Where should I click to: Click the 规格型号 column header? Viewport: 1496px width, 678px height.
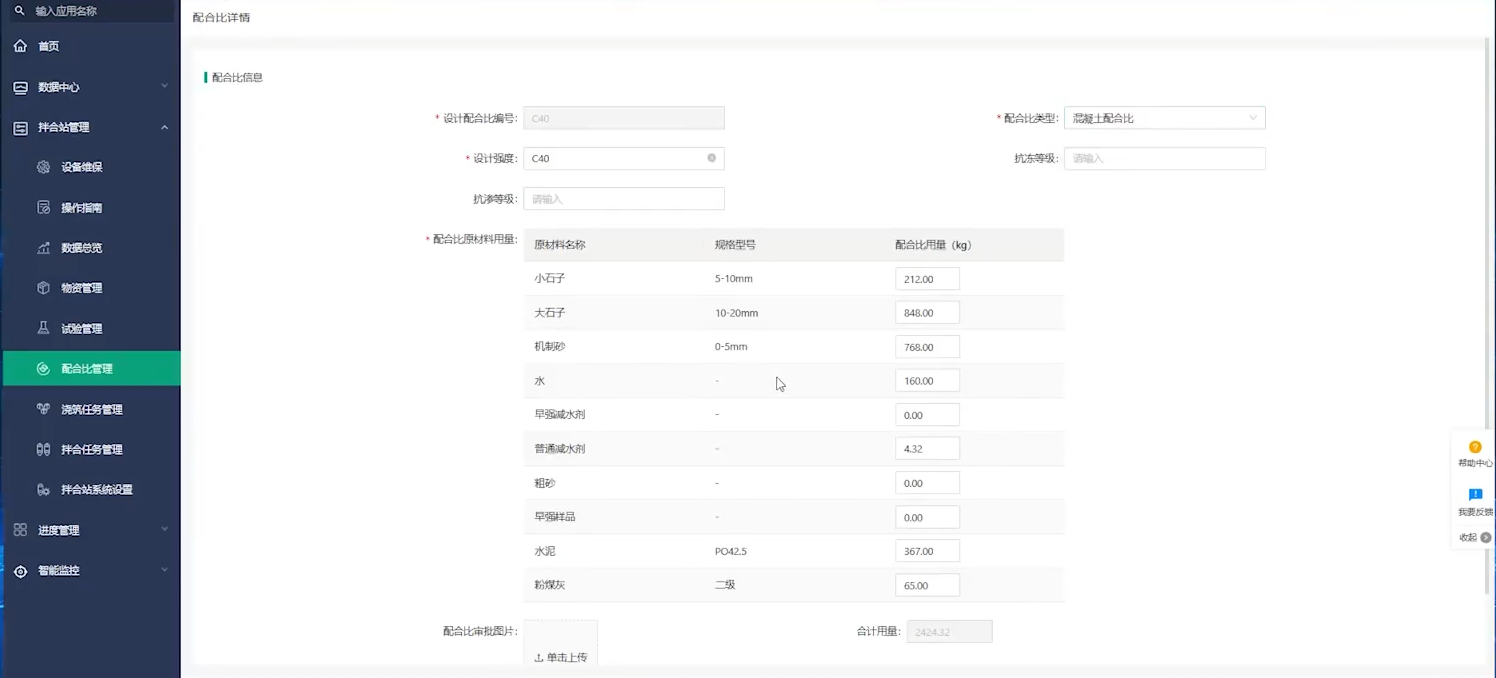pos(735,245)
